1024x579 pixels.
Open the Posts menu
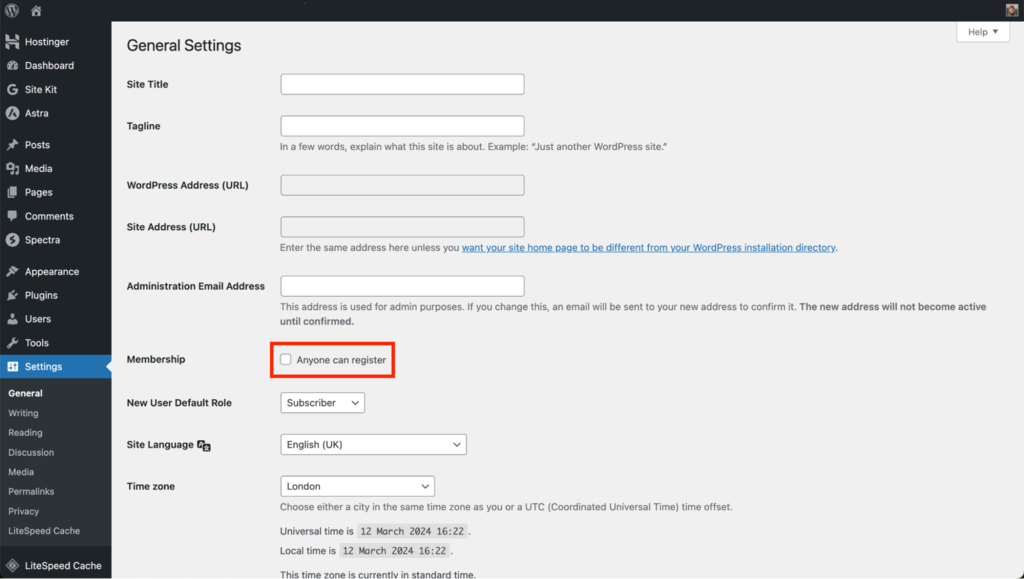(37, 145)
